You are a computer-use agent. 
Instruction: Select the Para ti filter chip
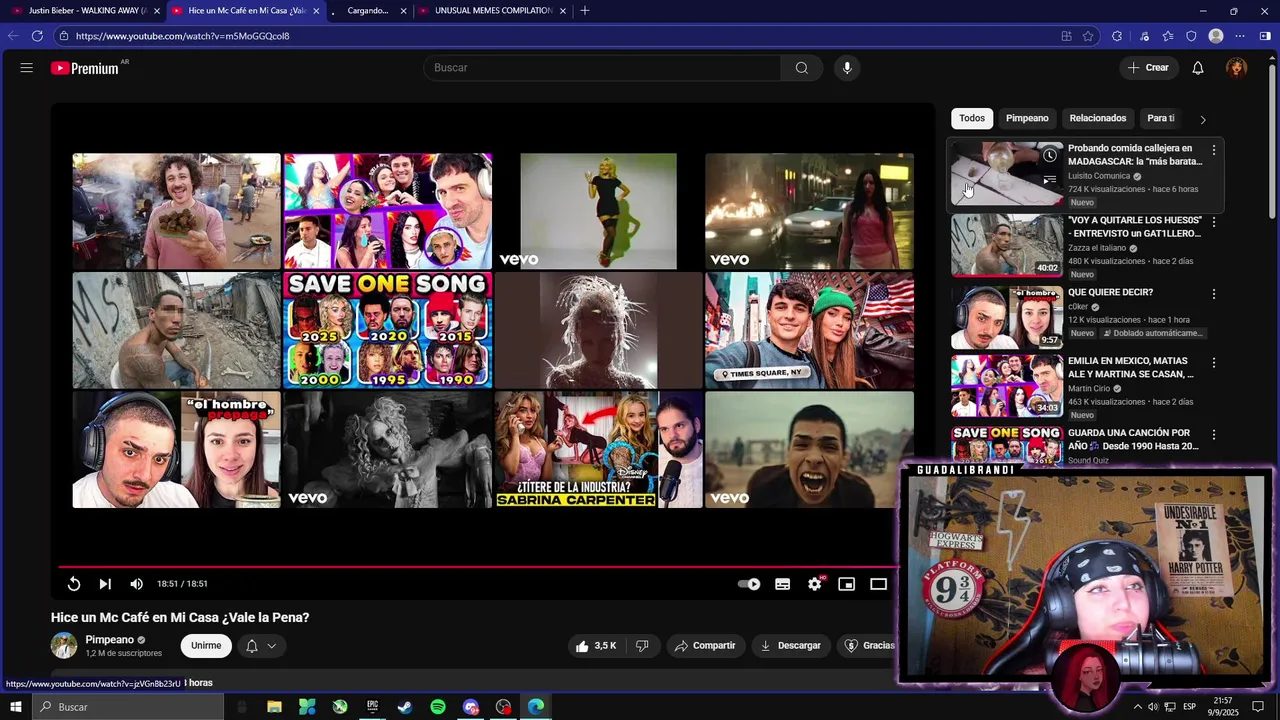click(x=1161, y=118)
